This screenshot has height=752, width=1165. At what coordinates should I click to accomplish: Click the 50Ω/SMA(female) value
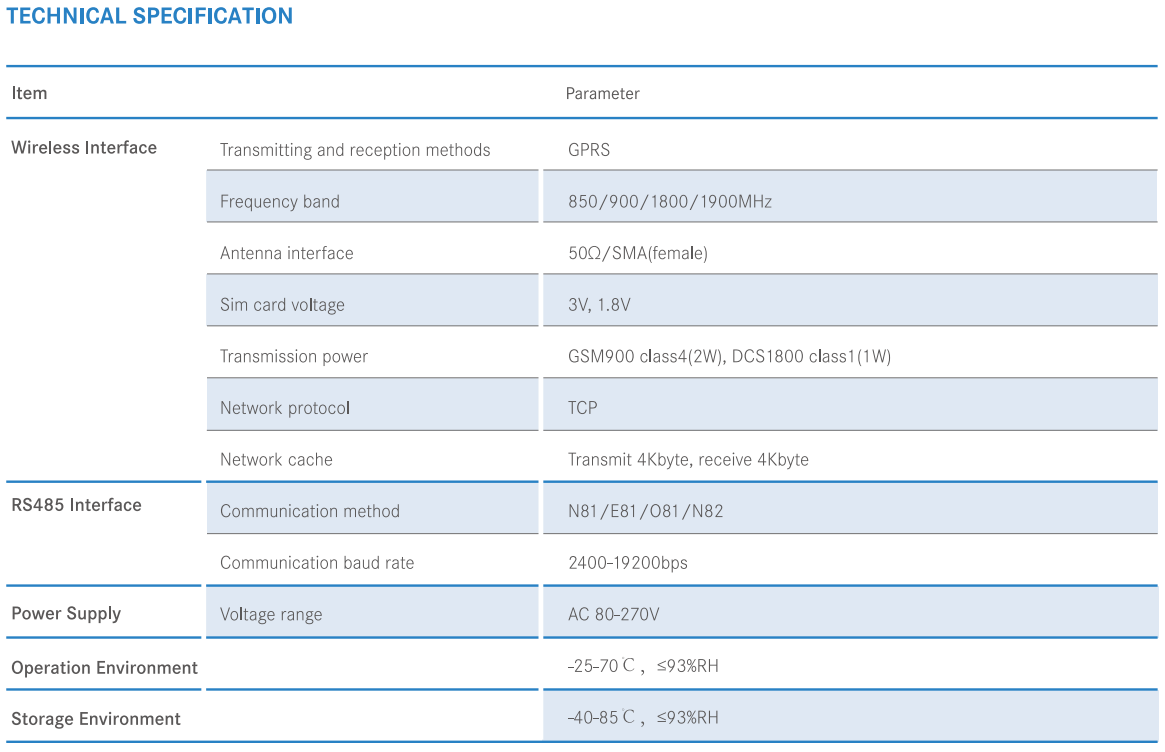pos(637,253)
